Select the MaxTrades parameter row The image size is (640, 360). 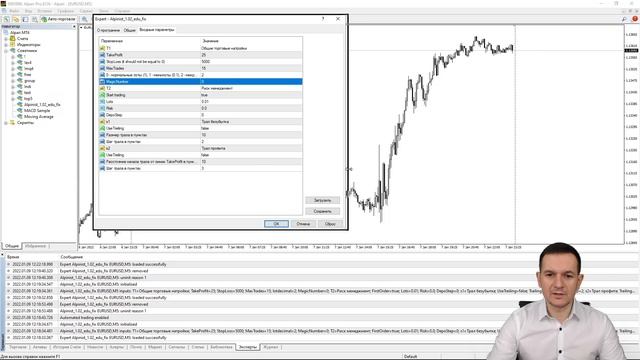(200, 68)
